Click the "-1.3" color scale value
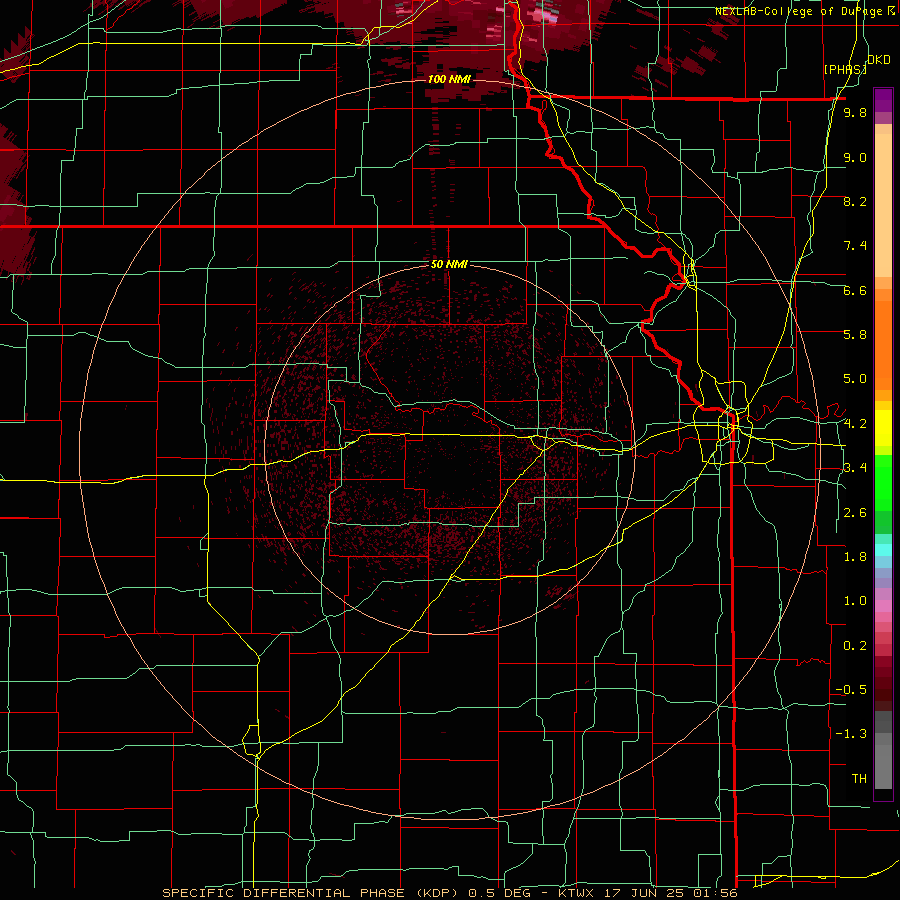Screen dimensions: 900x900 851,734
